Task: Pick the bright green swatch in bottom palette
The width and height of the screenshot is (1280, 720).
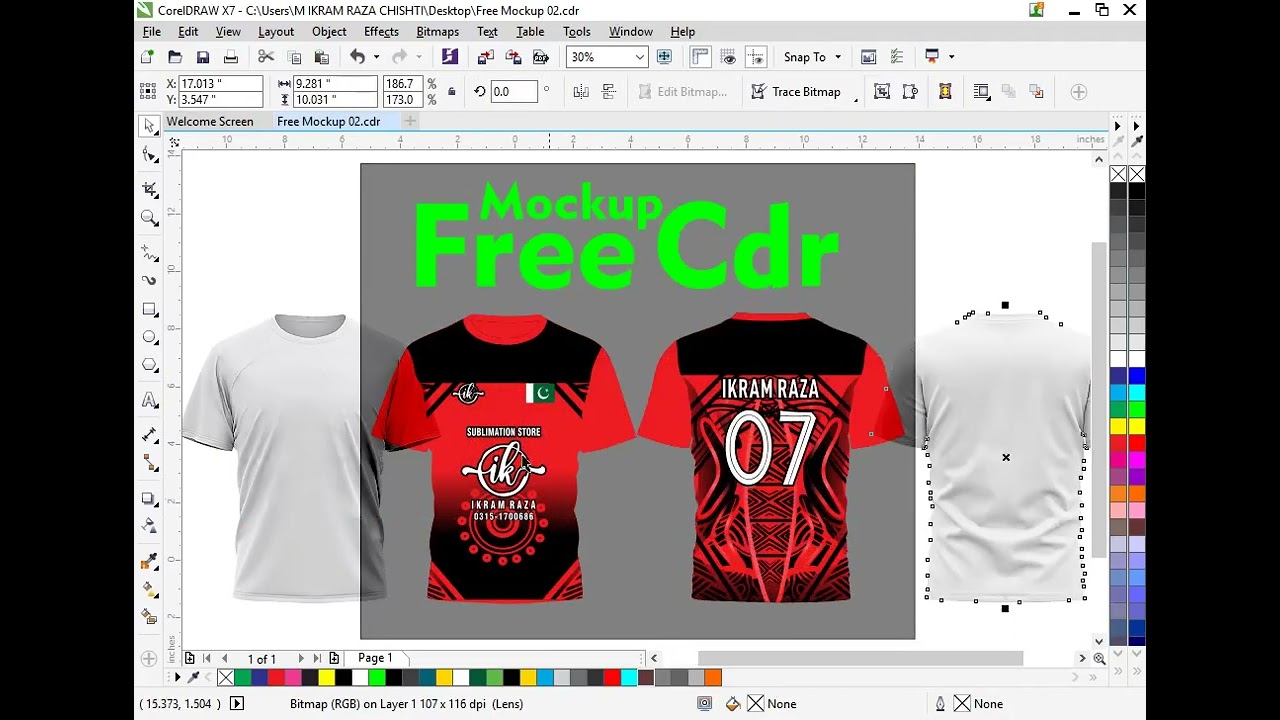Action: 376,678
